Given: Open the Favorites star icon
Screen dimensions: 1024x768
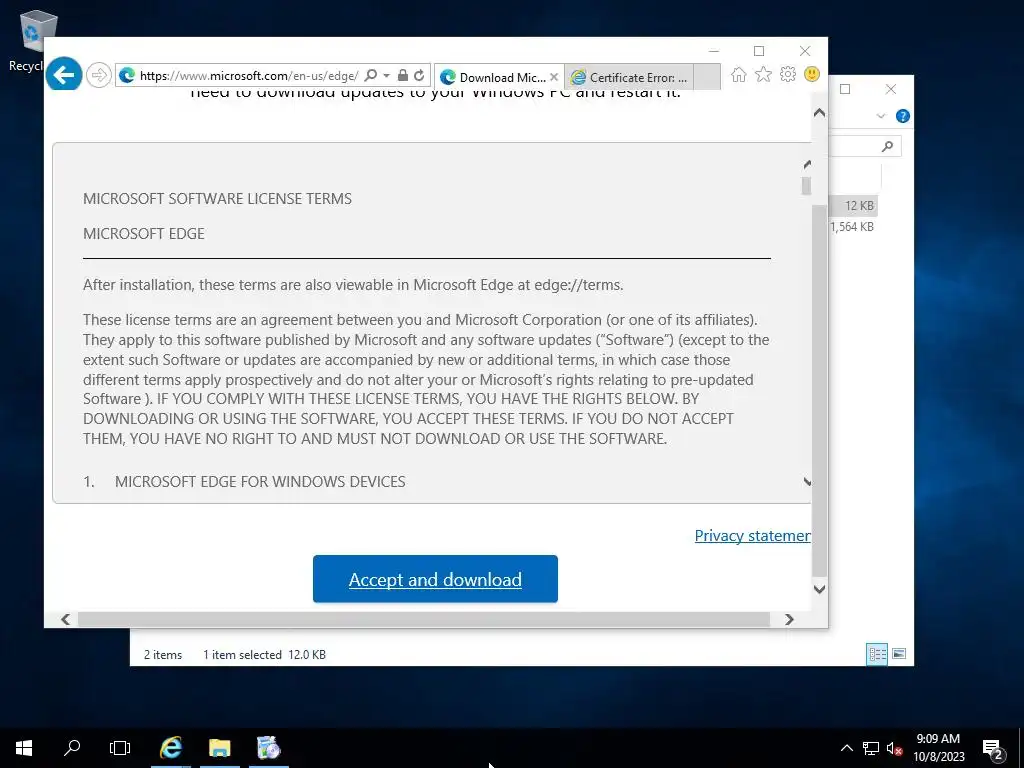Looking at the screenshot, I should click(x=763, y=75).
